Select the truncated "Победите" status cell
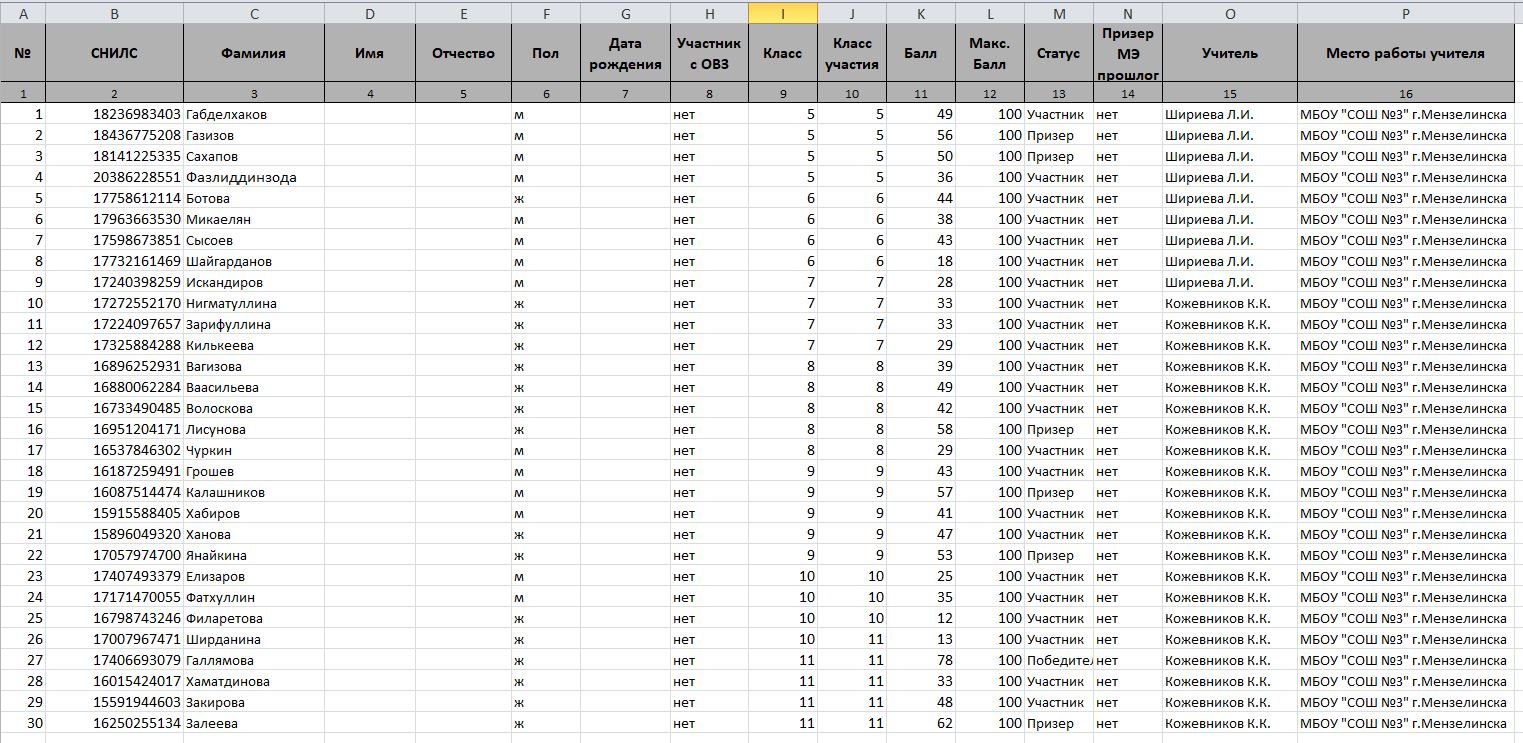1523x743 pixels. click(1058, 660)
